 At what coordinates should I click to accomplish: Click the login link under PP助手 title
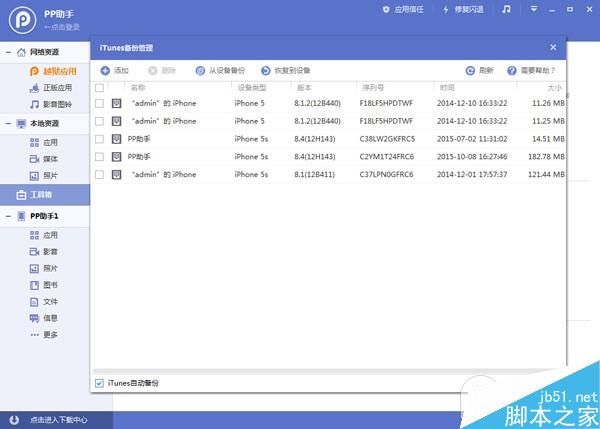(62, 27)
